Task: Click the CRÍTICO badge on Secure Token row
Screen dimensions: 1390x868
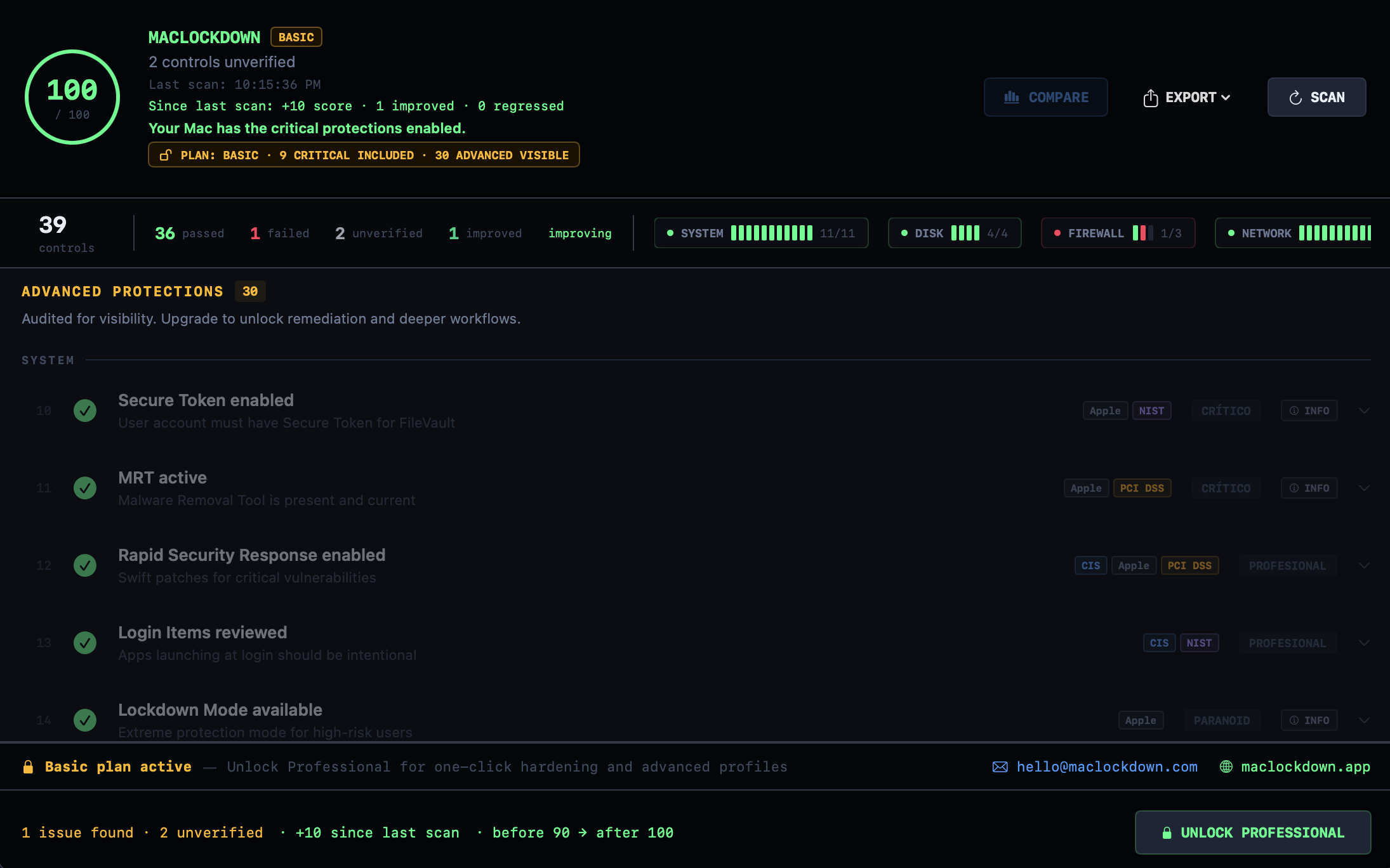Action: (x=1226, y=411)
